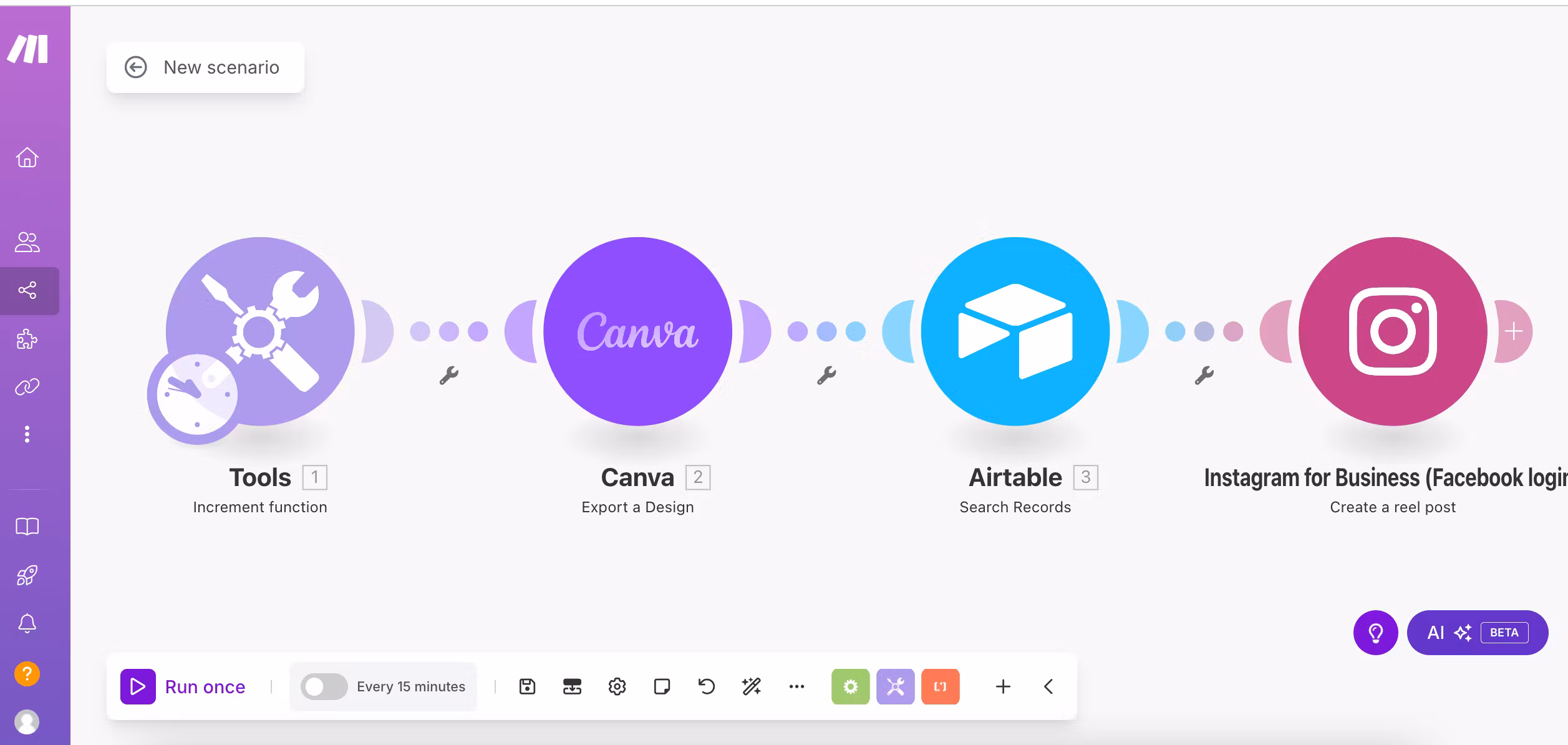Go to Team page in the sidebar
The width and height of the screenshot is (1568, 745).
27,242
